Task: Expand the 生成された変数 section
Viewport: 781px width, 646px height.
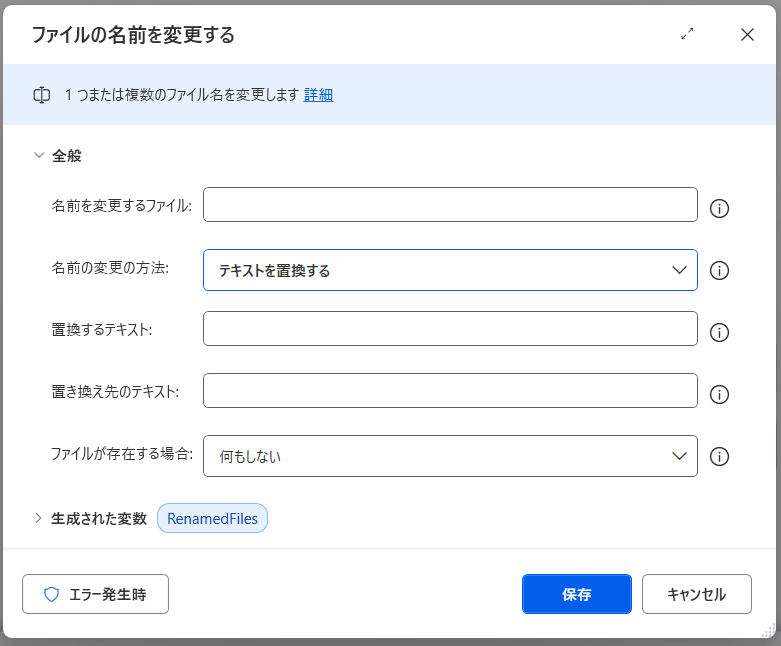Action: [x=39, y=518]
